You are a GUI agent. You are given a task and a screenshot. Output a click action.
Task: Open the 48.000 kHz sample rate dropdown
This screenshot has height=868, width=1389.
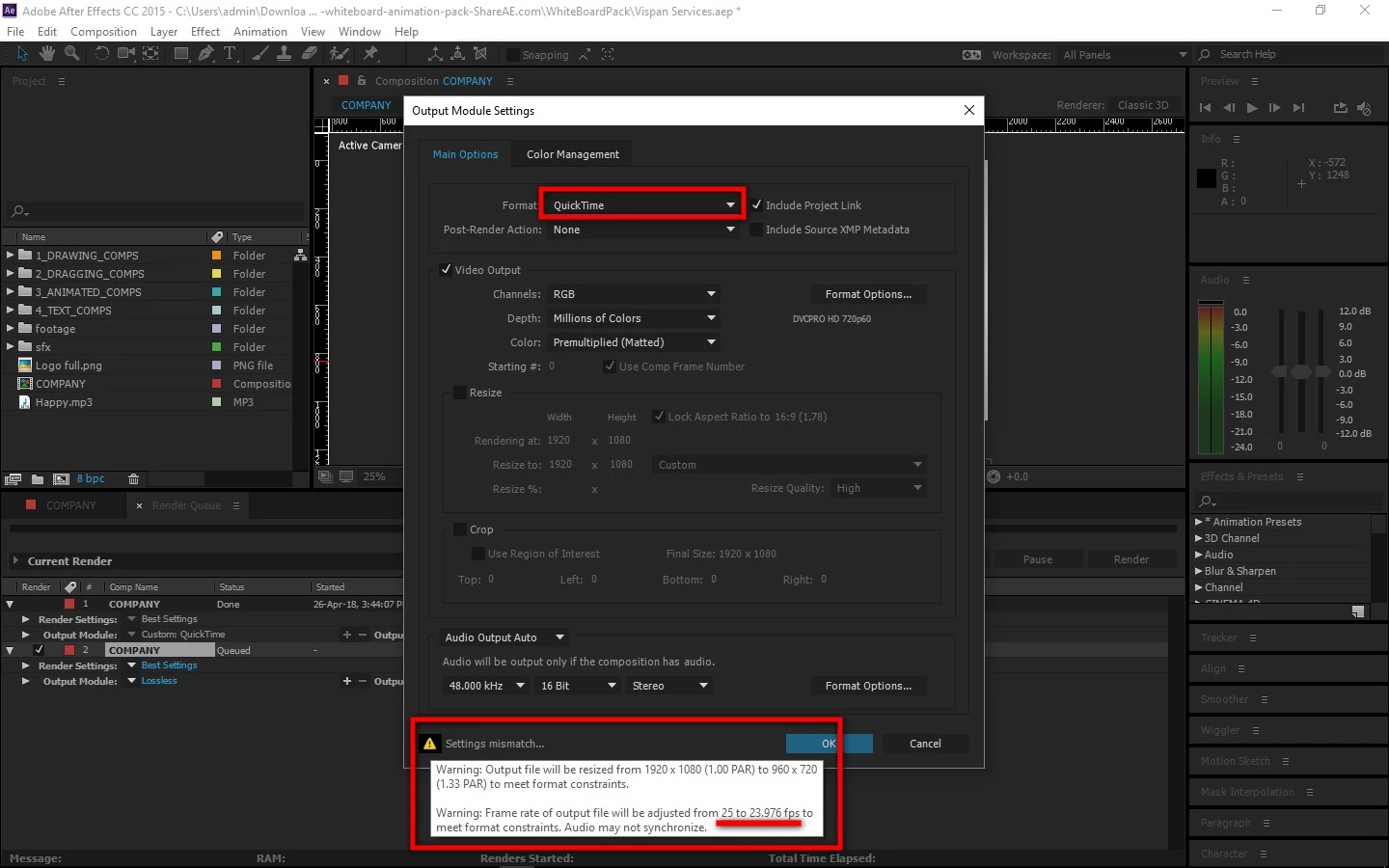coord(486,686)
